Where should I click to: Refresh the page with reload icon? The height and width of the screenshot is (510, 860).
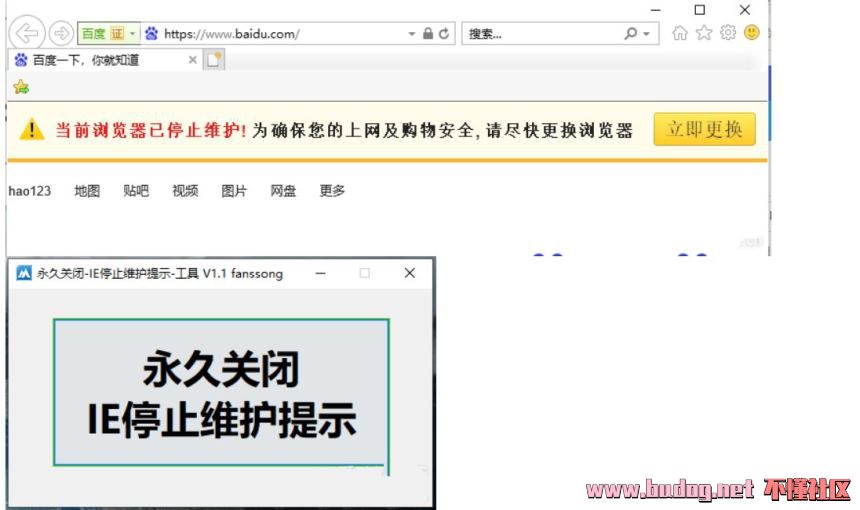(444, 33)
